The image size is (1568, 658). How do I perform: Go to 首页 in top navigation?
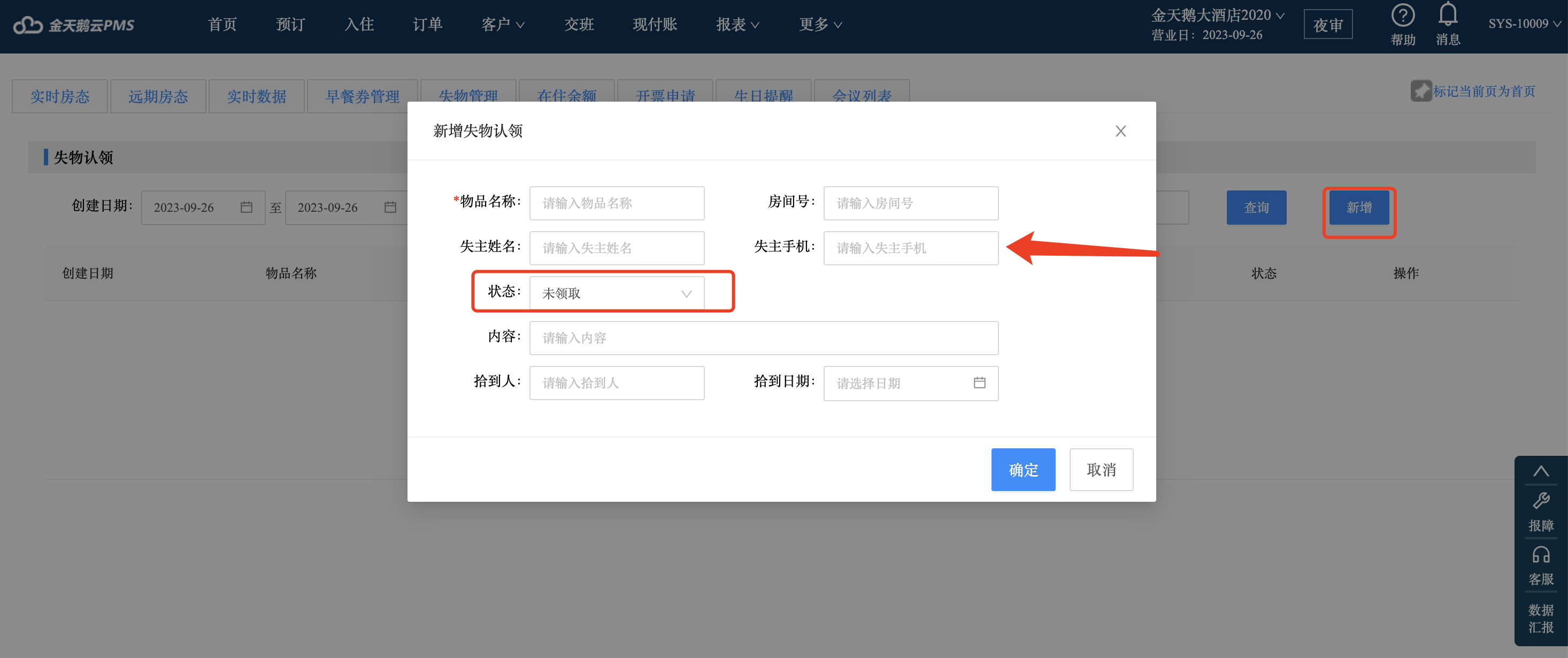tap(222, 25)
